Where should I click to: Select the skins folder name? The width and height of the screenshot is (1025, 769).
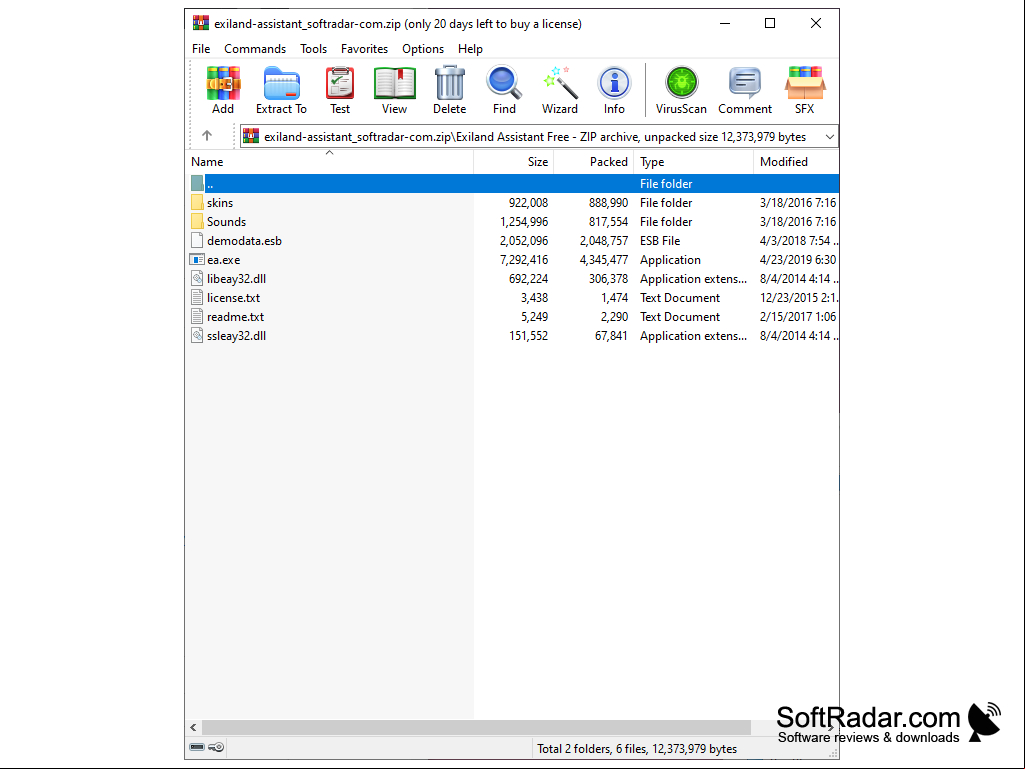pos(220,203)
